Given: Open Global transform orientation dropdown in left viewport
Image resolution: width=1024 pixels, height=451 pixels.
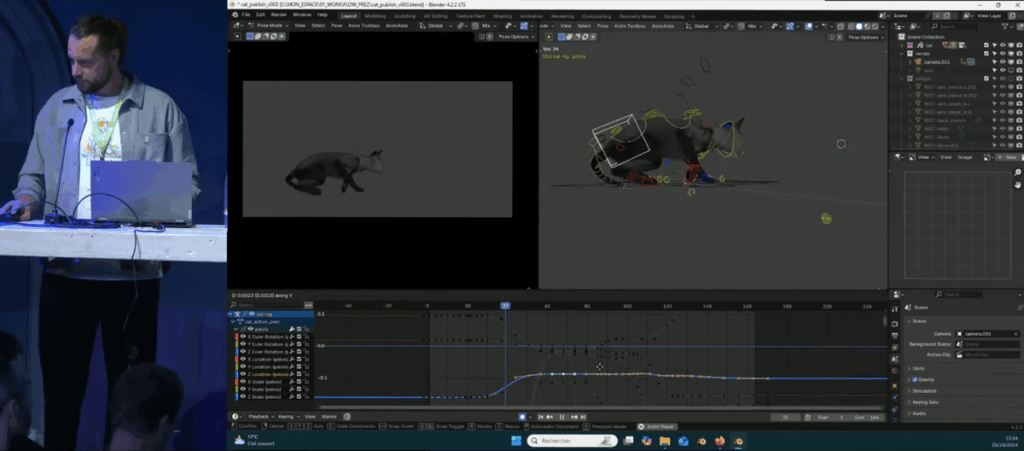Looking at the screenshot, I should 436,25.
